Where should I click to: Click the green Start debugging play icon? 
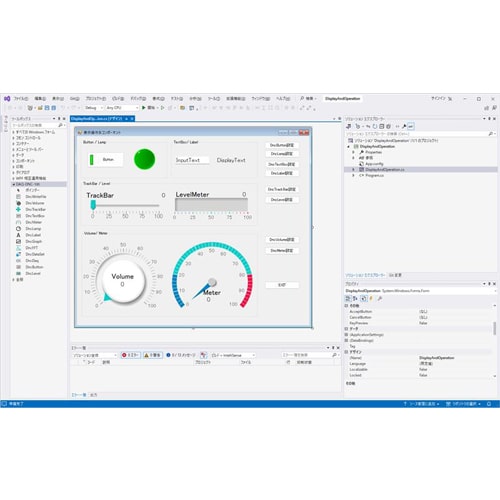click(x=144, y=108)
